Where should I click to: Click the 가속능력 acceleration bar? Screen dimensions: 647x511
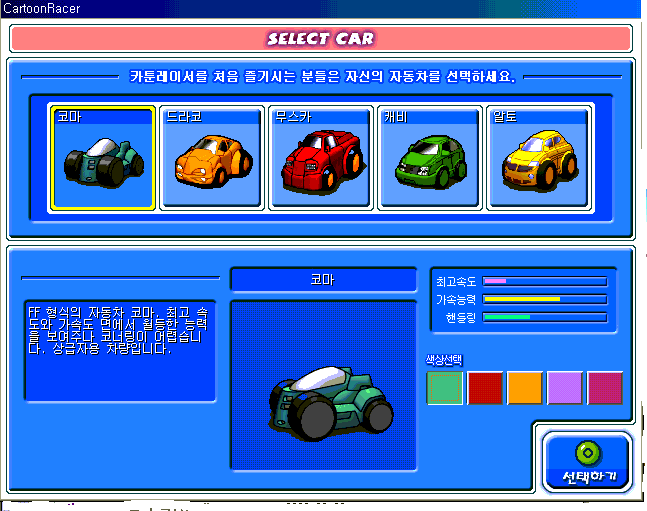pyautogui.click(x=545, y=299)
